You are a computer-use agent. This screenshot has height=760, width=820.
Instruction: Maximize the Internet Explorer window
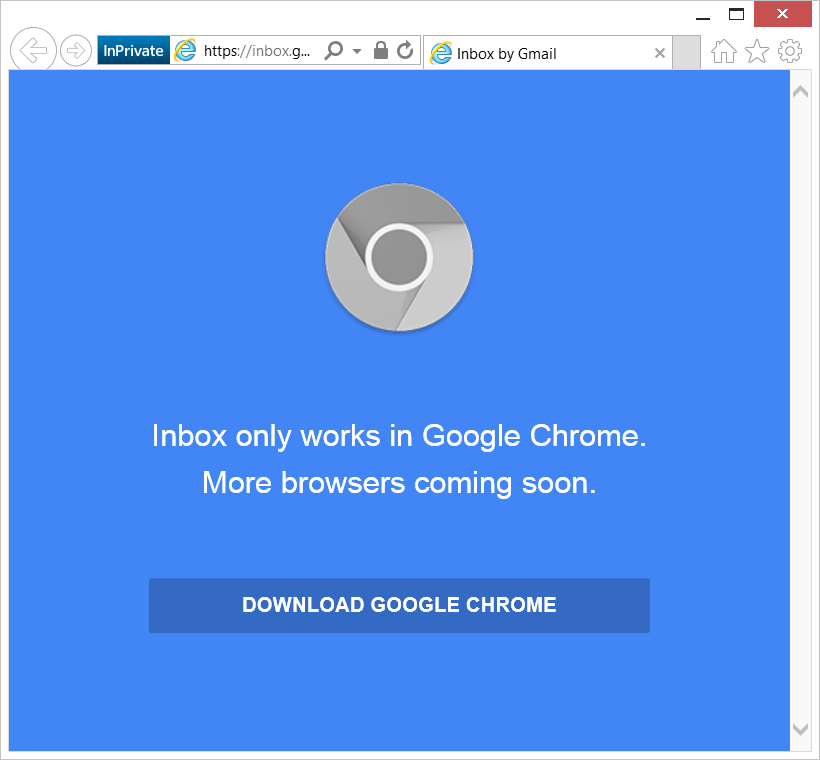tap(736, 14)
